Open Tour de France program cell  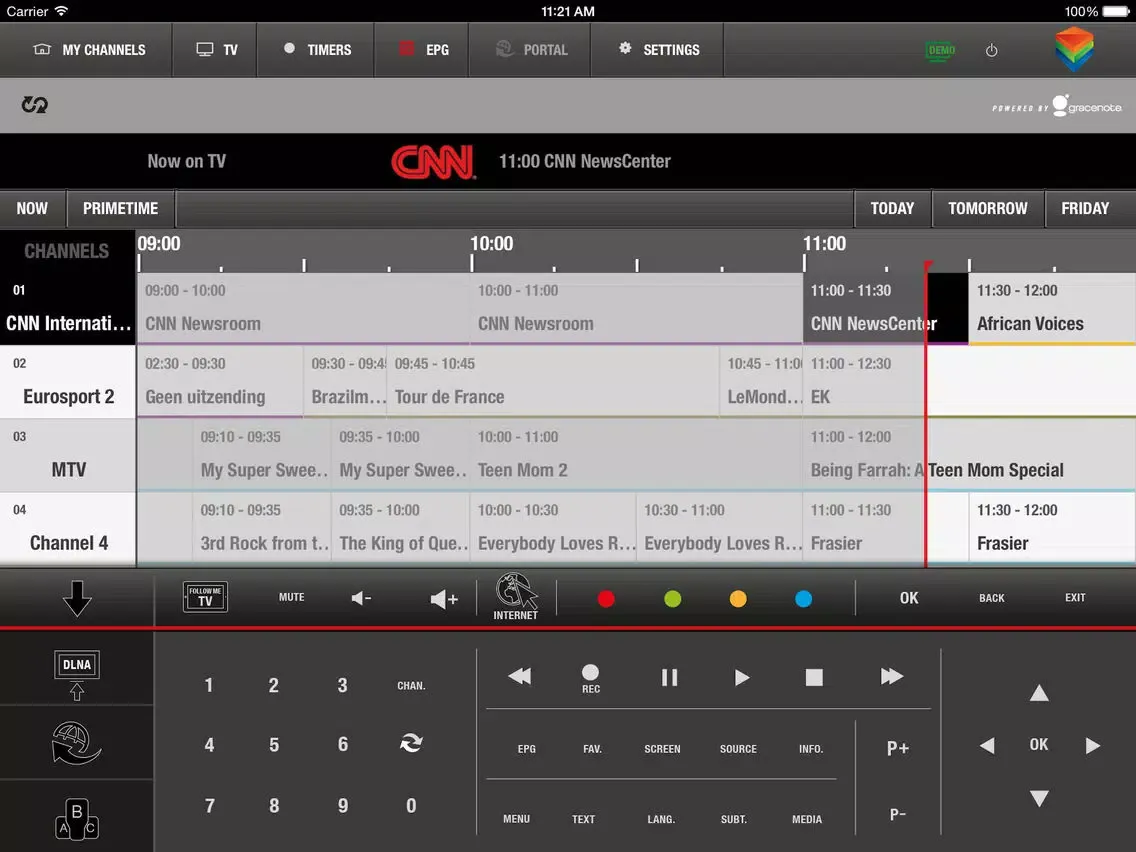tap(553, 382)
